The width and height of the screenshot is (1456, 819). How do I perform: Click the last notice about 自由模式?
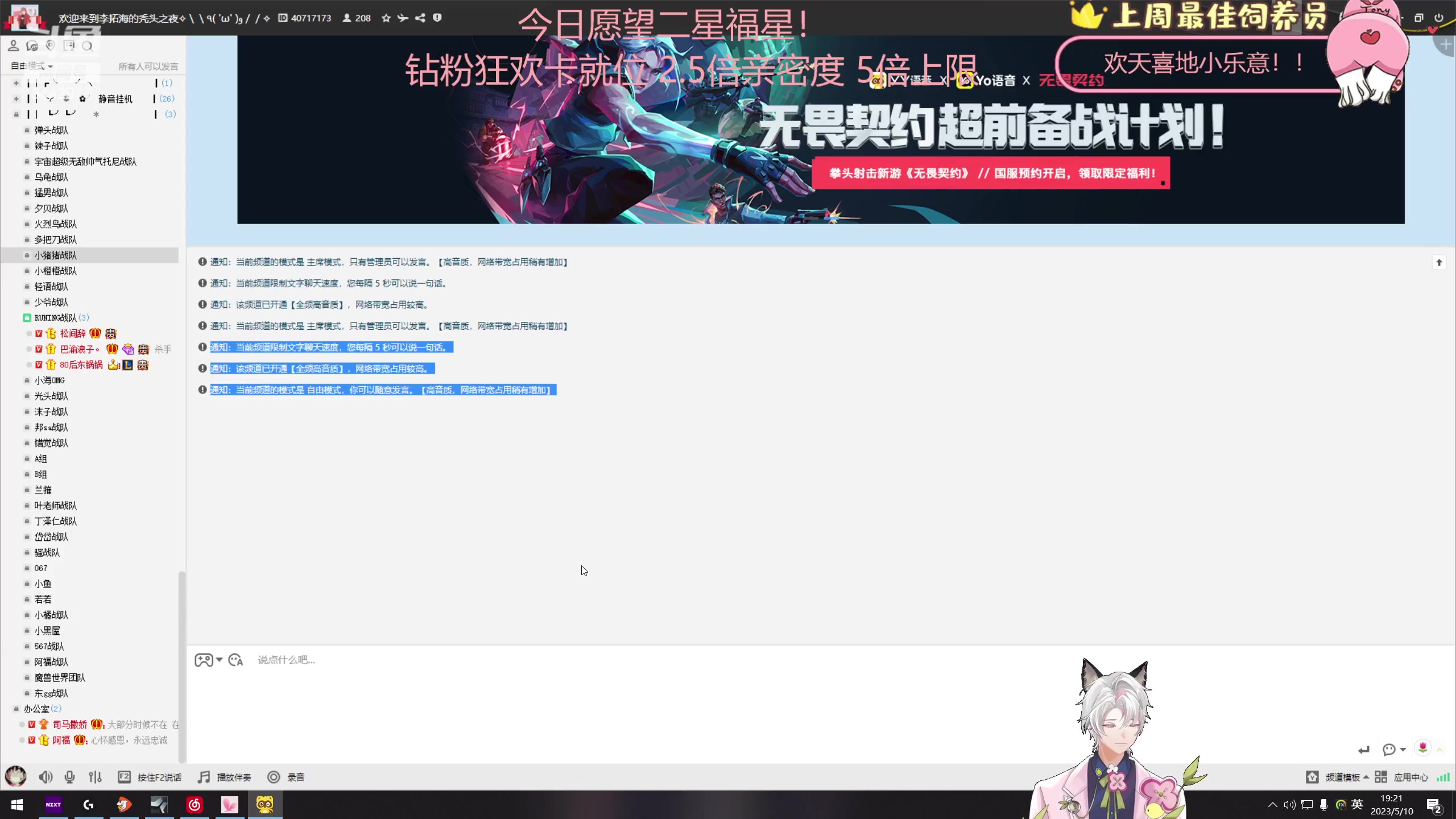pos(383,390)
